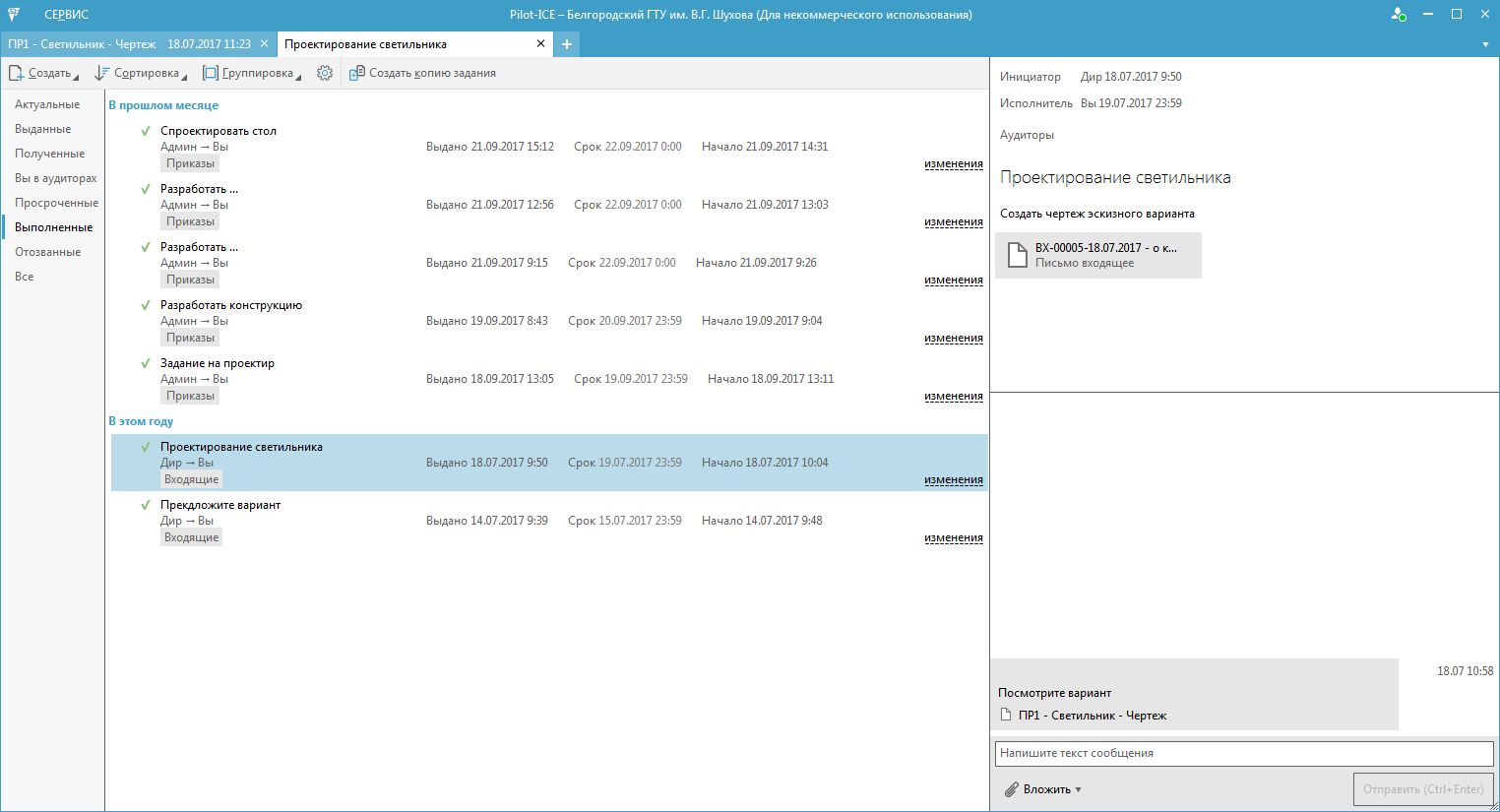The width and height of the screenshot is (1500, 812).
Task: Click checkmark of Прекдложите вариант task
Action: coord(146,505)
